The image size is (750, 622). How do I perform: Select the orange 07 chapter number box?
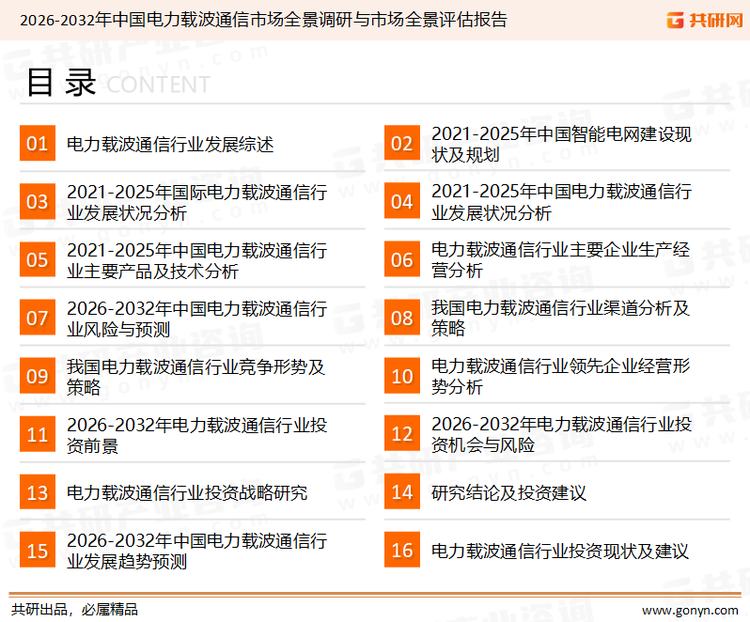pos(37,318)
